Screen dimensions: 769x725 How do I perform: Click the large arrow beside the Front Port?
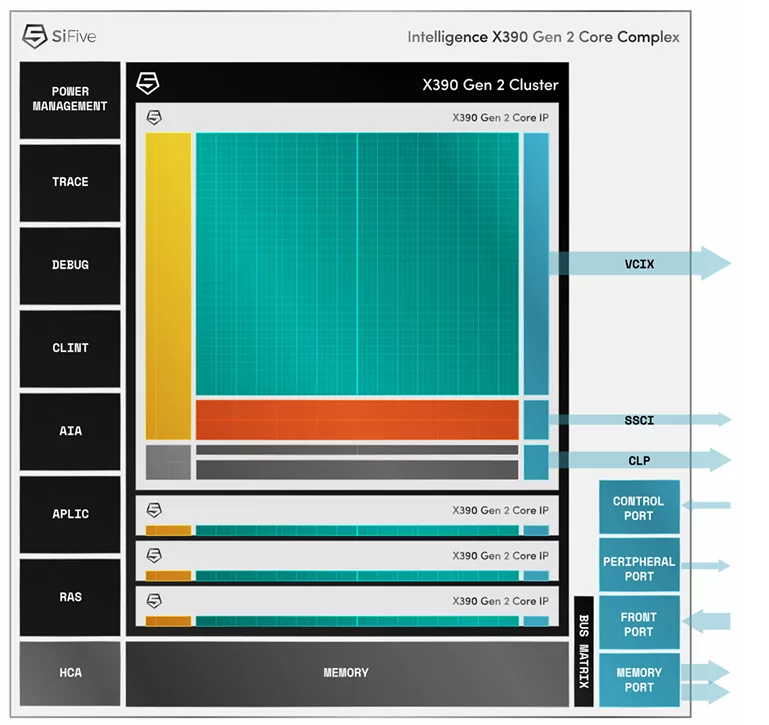pyautogui.click(x=708, y=620)
